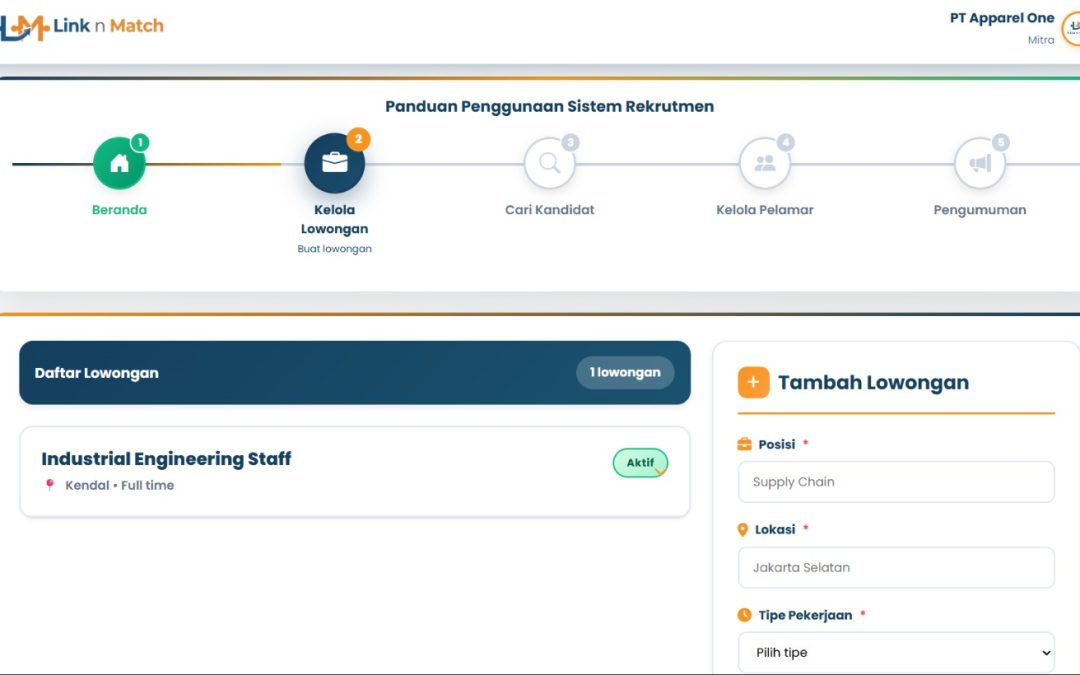The image size is (1080, 675).
Task: Click the PT Apparel One account name
Action: pos(1001,18)
